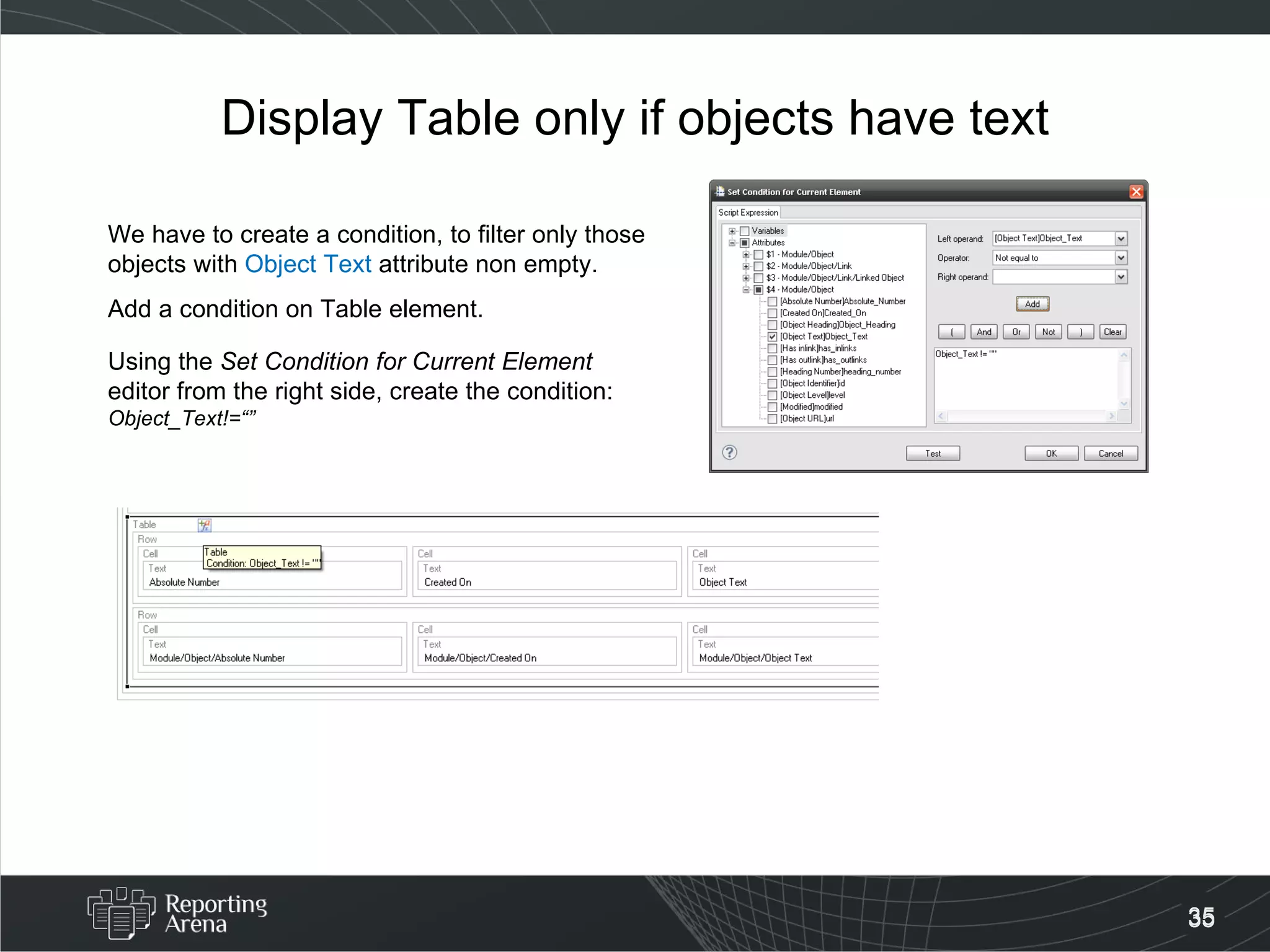The height and width of the screenshot is (952, 1270).
Task: Check the $1 - Module/Object checkbox
Action: pos(758,255)
